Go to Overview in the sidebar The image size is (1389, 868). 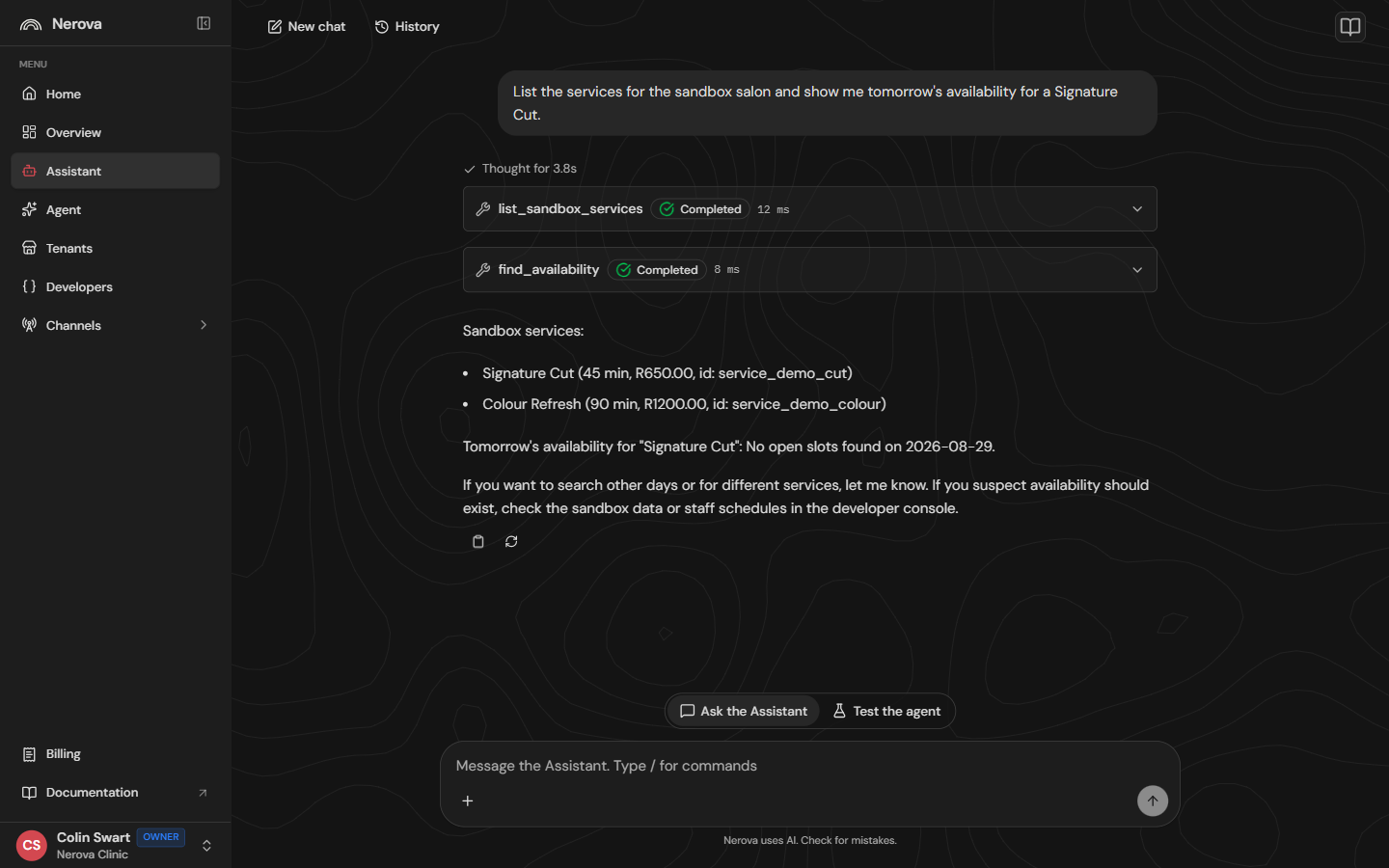point(116,132)
